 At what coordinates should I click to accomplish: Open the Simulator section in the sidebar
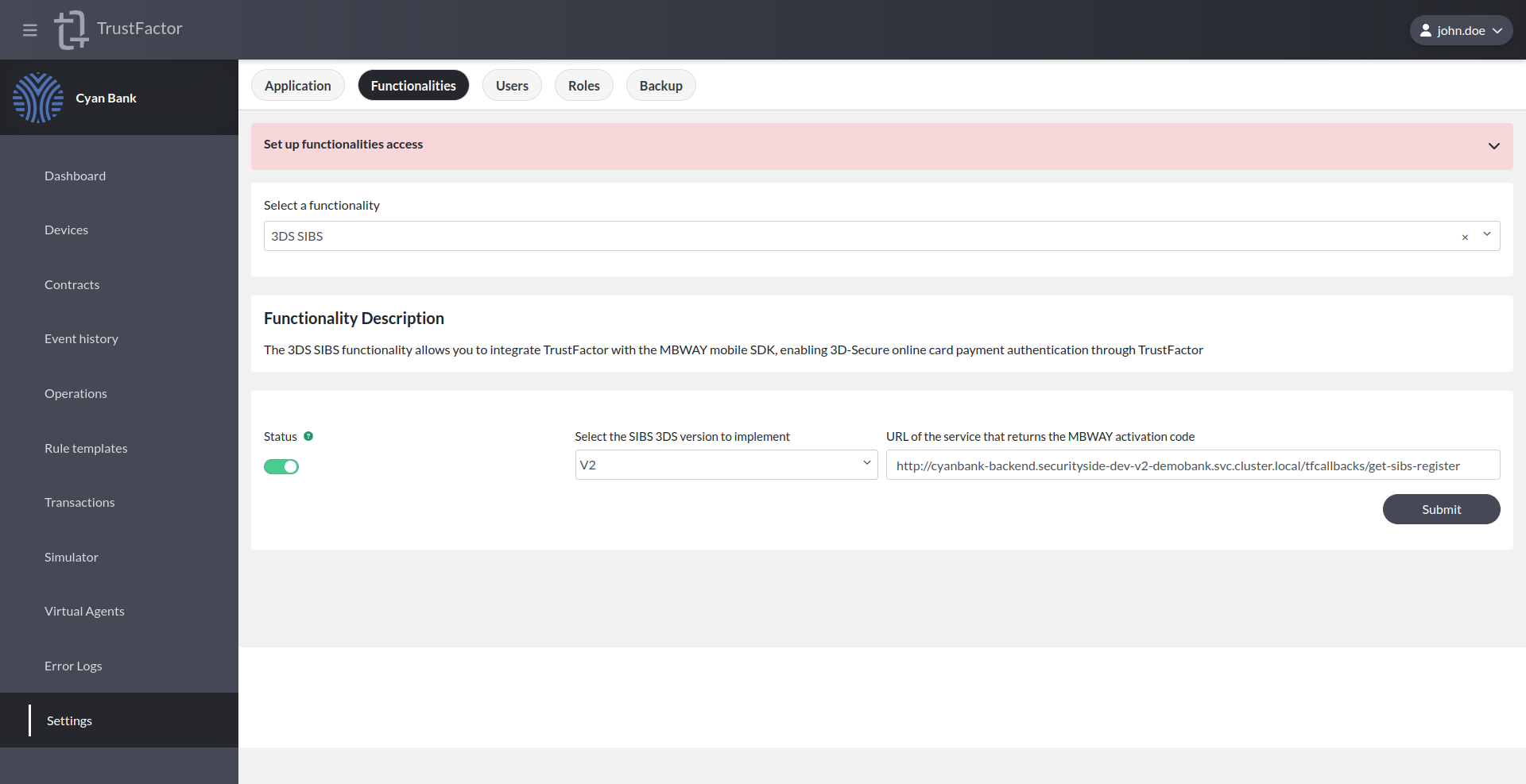(71, 557)
